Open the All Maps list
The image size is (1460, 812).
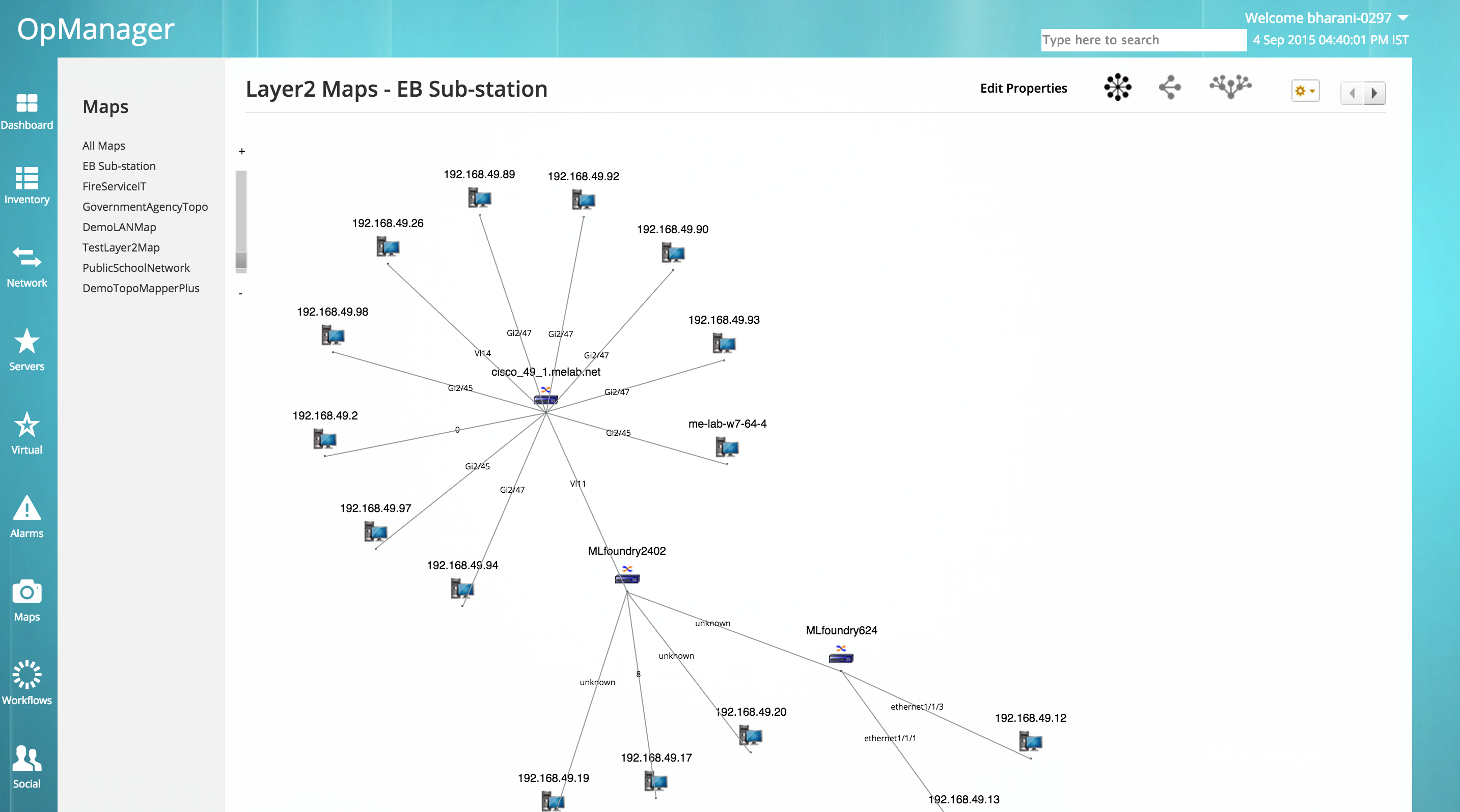point(103,146)
